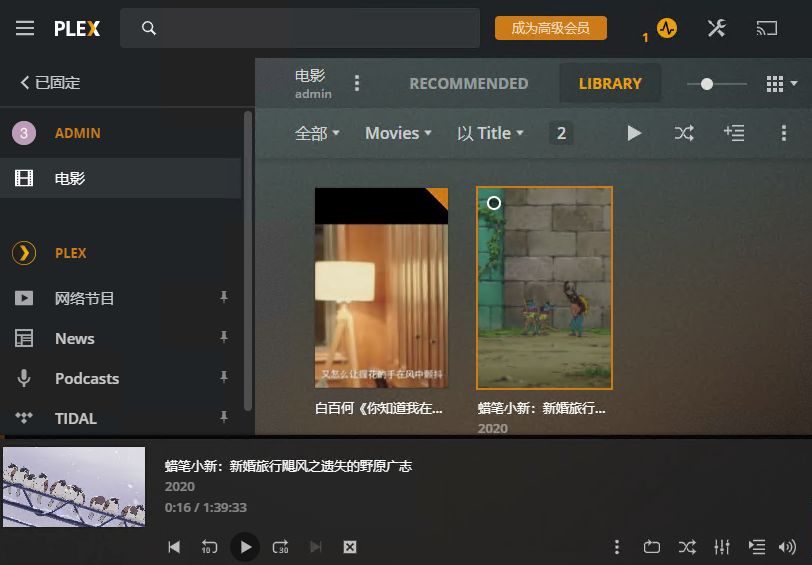Open the activity pulse icon
The width and height of the screenshot is (812, 565).
coord(666,28)
